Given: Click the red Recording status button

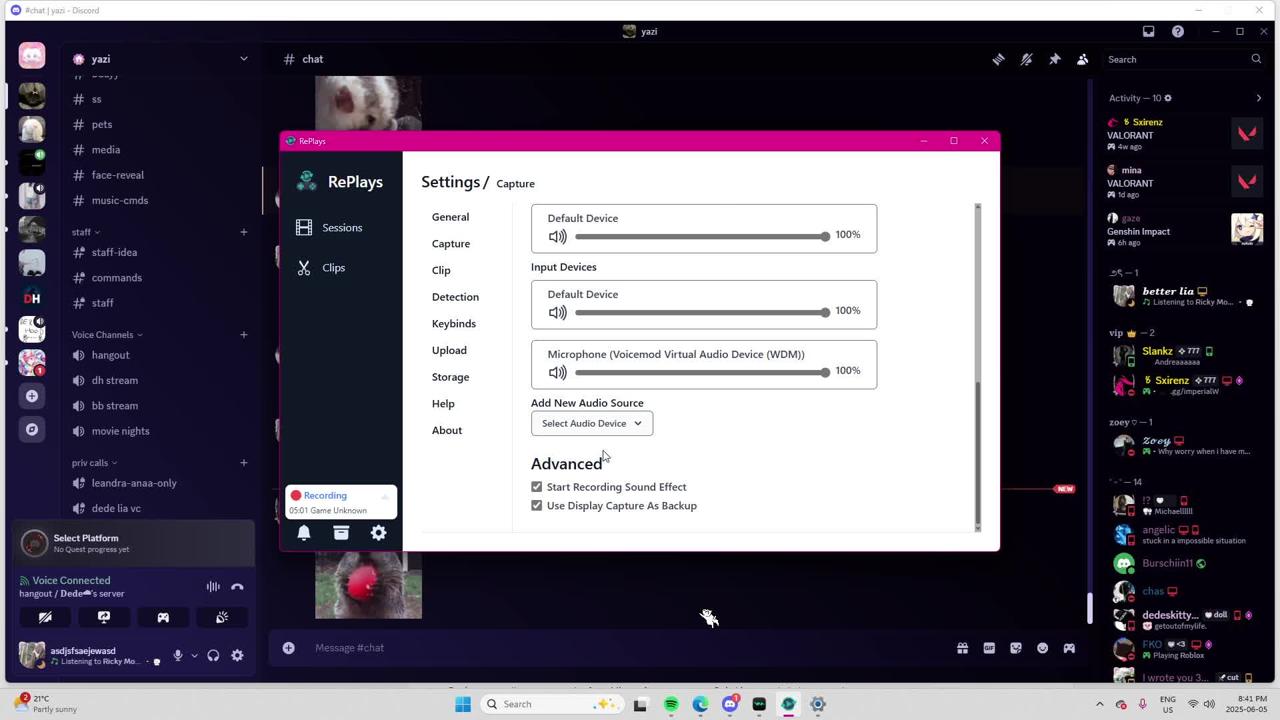Looking at the screenshot, I should click(340, 502).
